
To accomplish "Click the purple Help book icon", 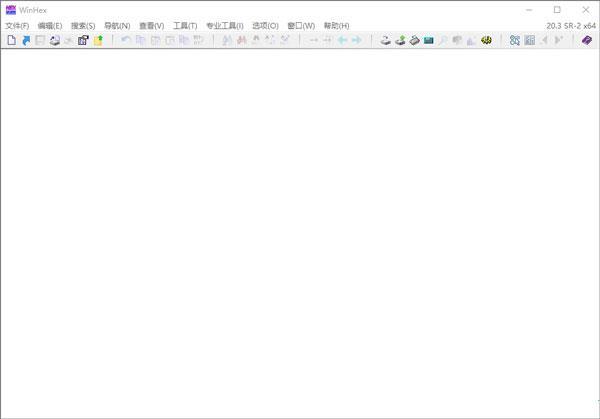I will pos(587,41).
